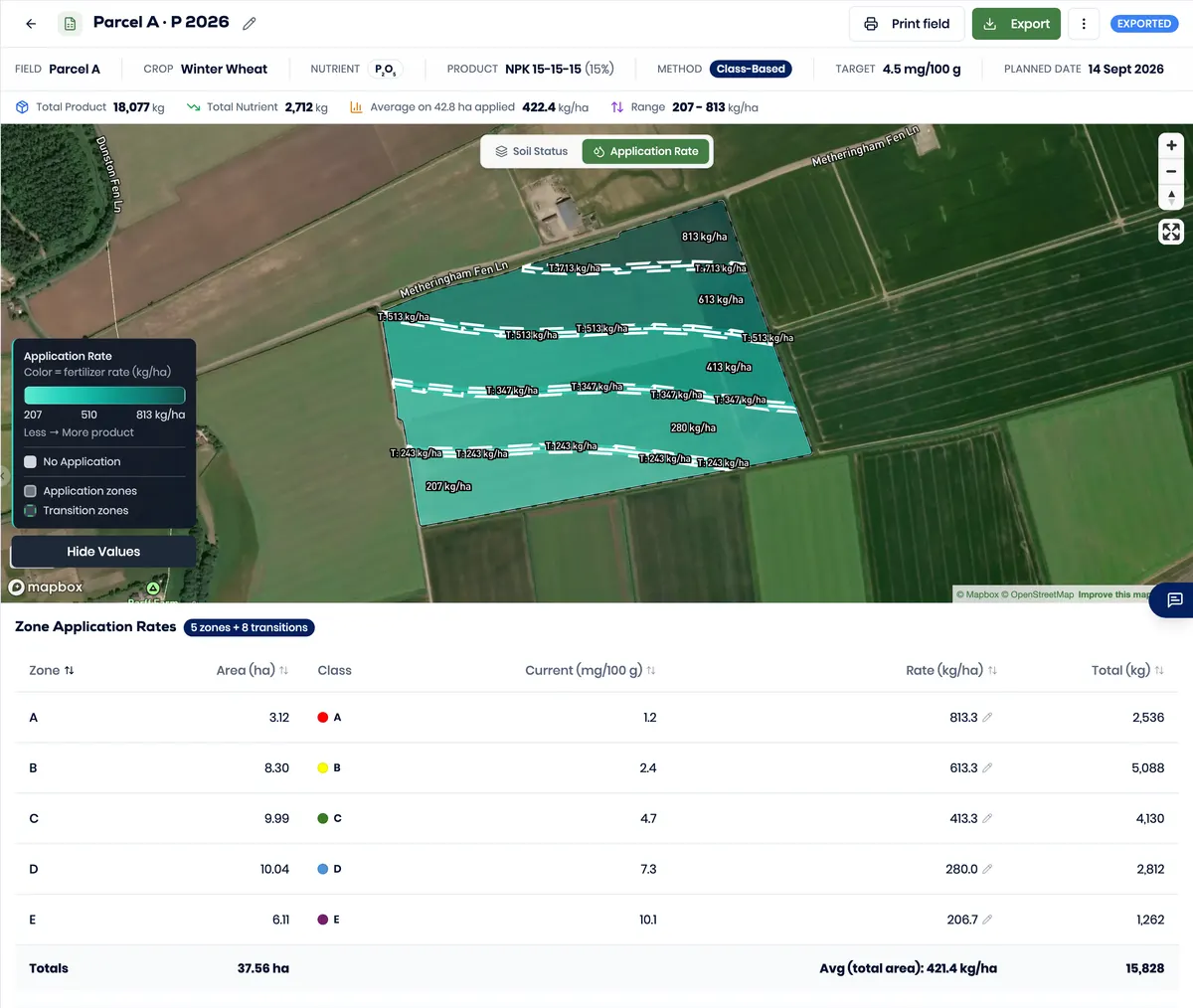Click the Avg (total area) 421.4 kg/ha text
The width and height of the screenshot is (1193, 1008).
point(908,968)
